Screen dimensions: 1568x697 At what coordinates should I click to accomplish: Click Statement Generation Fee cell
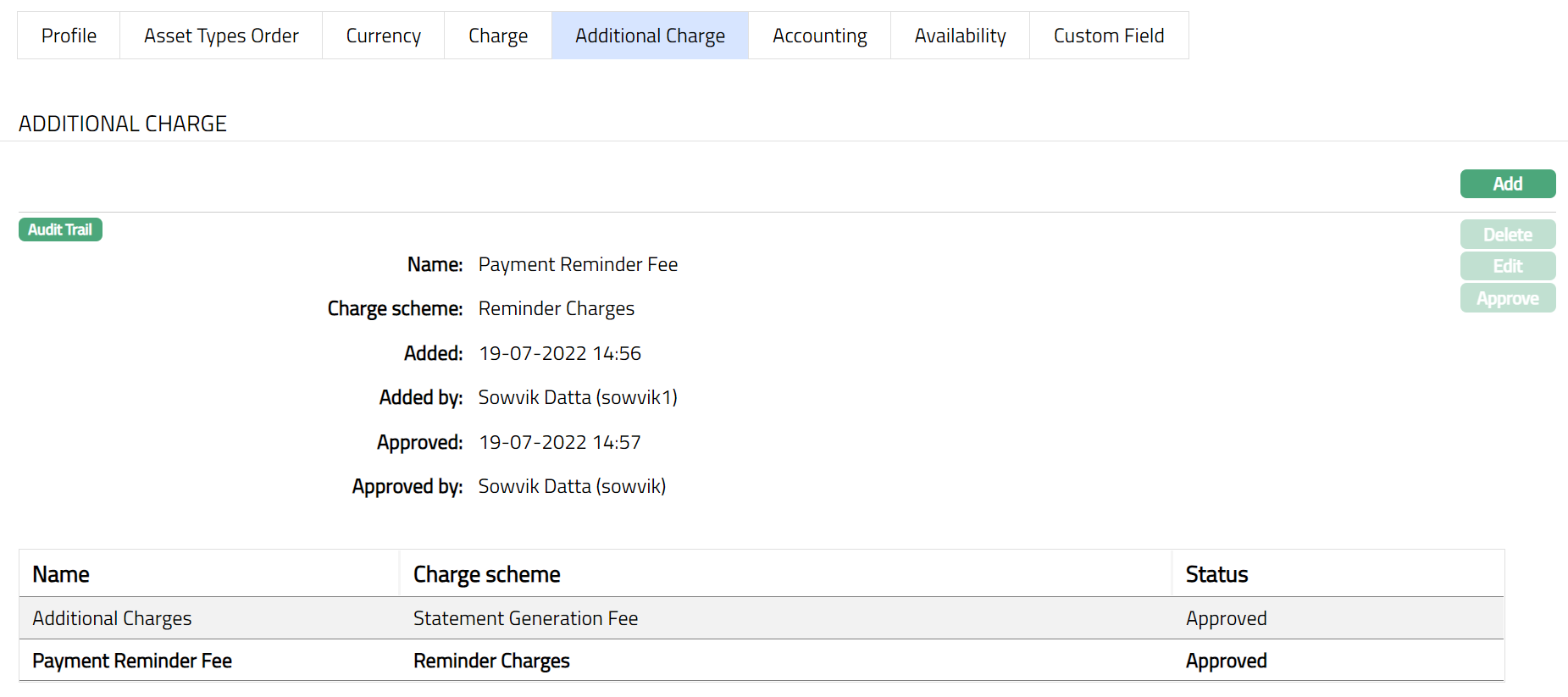coord(525,618)
